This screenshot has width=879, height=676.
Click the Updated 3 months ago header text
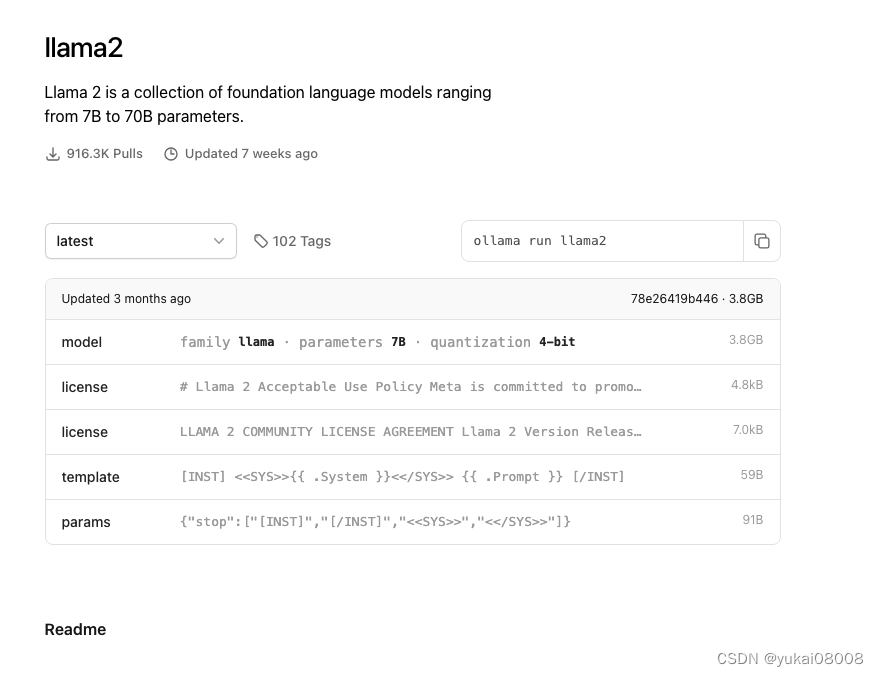[x=126, y=299]
